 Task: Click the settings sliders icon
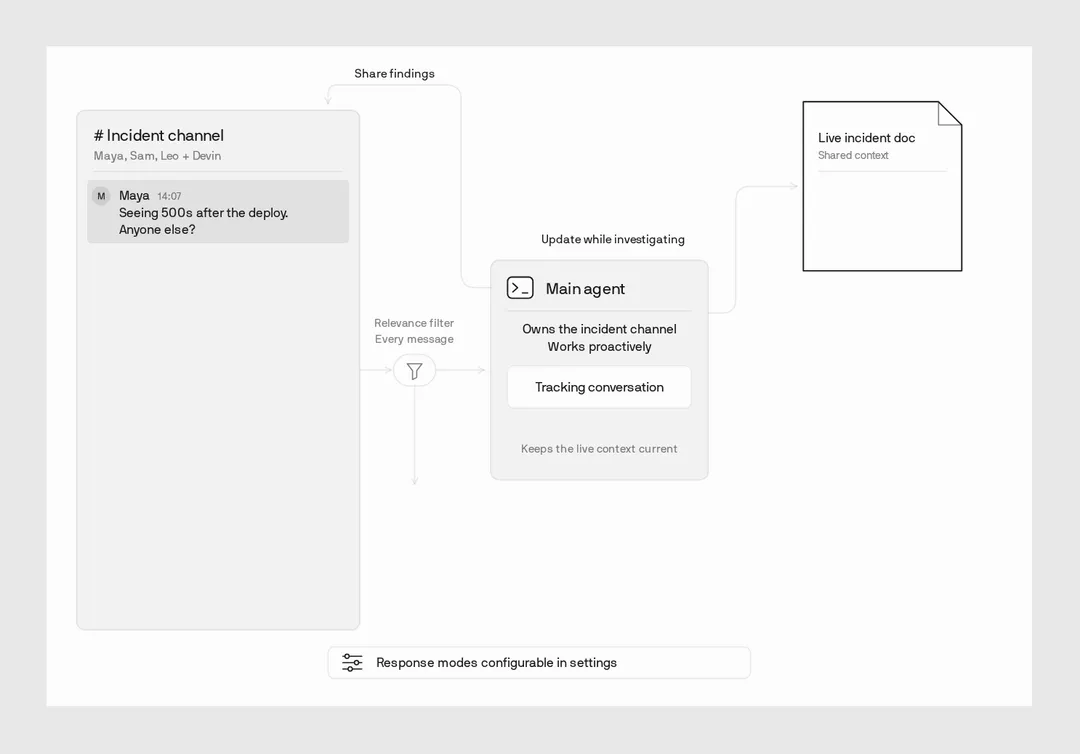point(352,662)
